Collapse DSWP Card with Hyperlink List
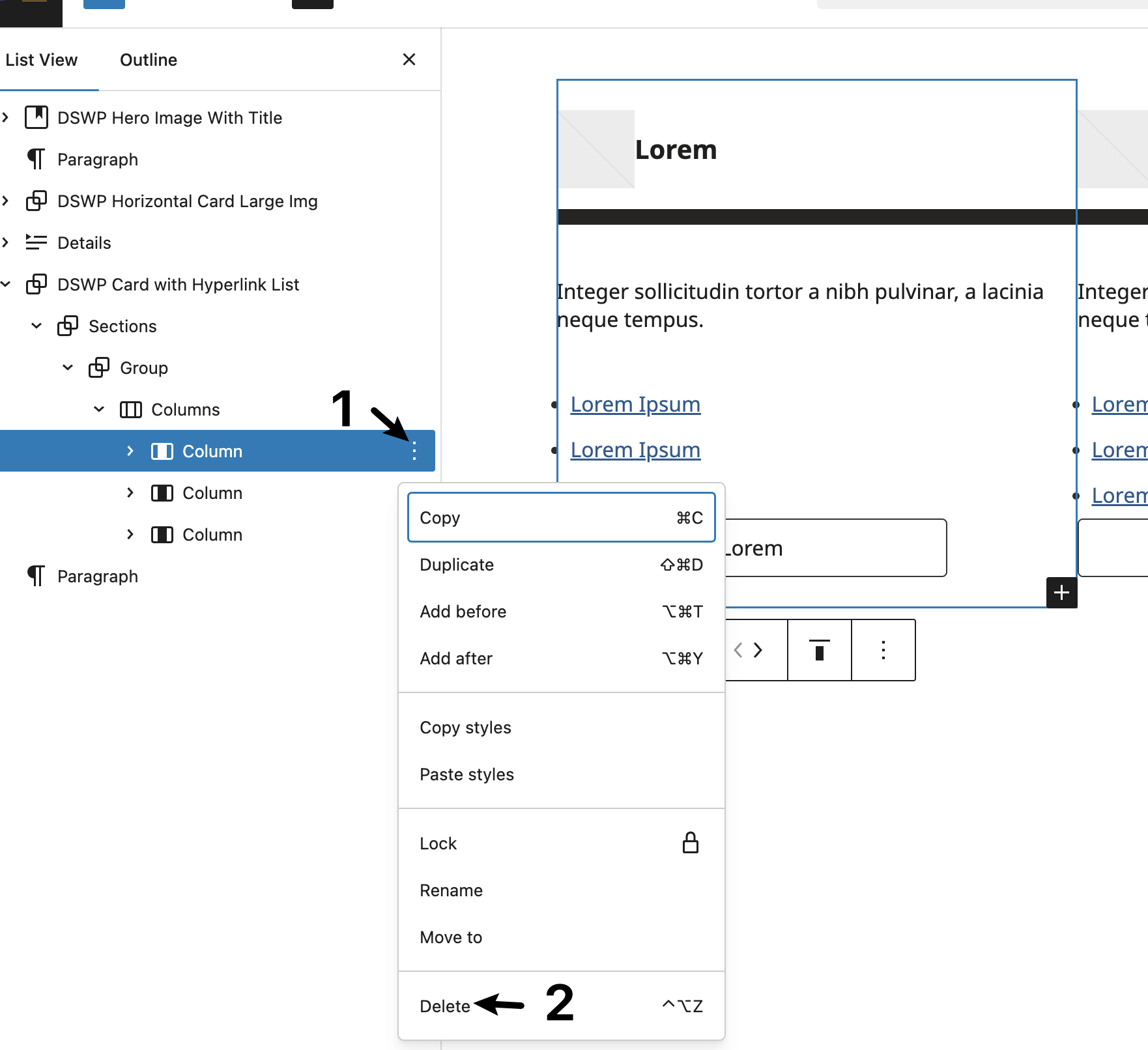The image size is (1148, 1050). click(x=6, y=284)
